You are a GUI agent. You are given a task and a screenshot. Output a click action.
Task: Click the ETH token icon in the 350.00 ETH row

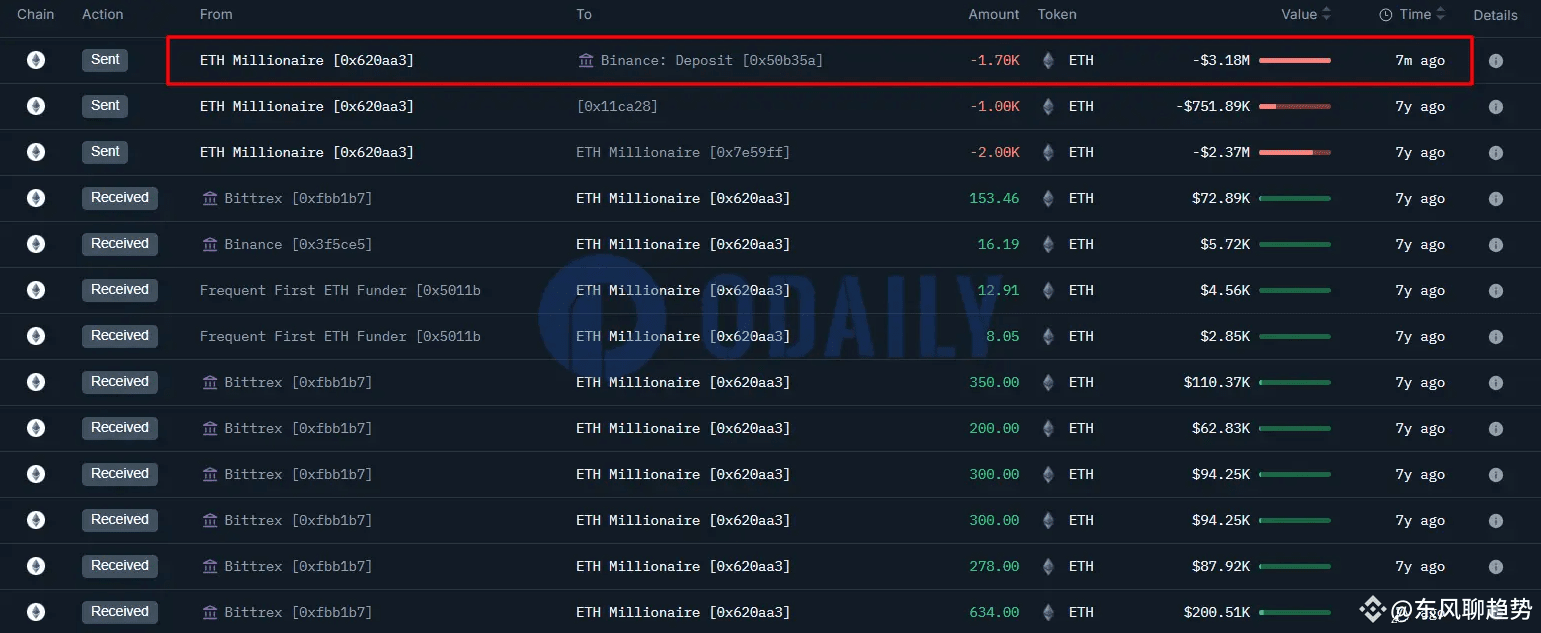click(x=1047, y=382)
